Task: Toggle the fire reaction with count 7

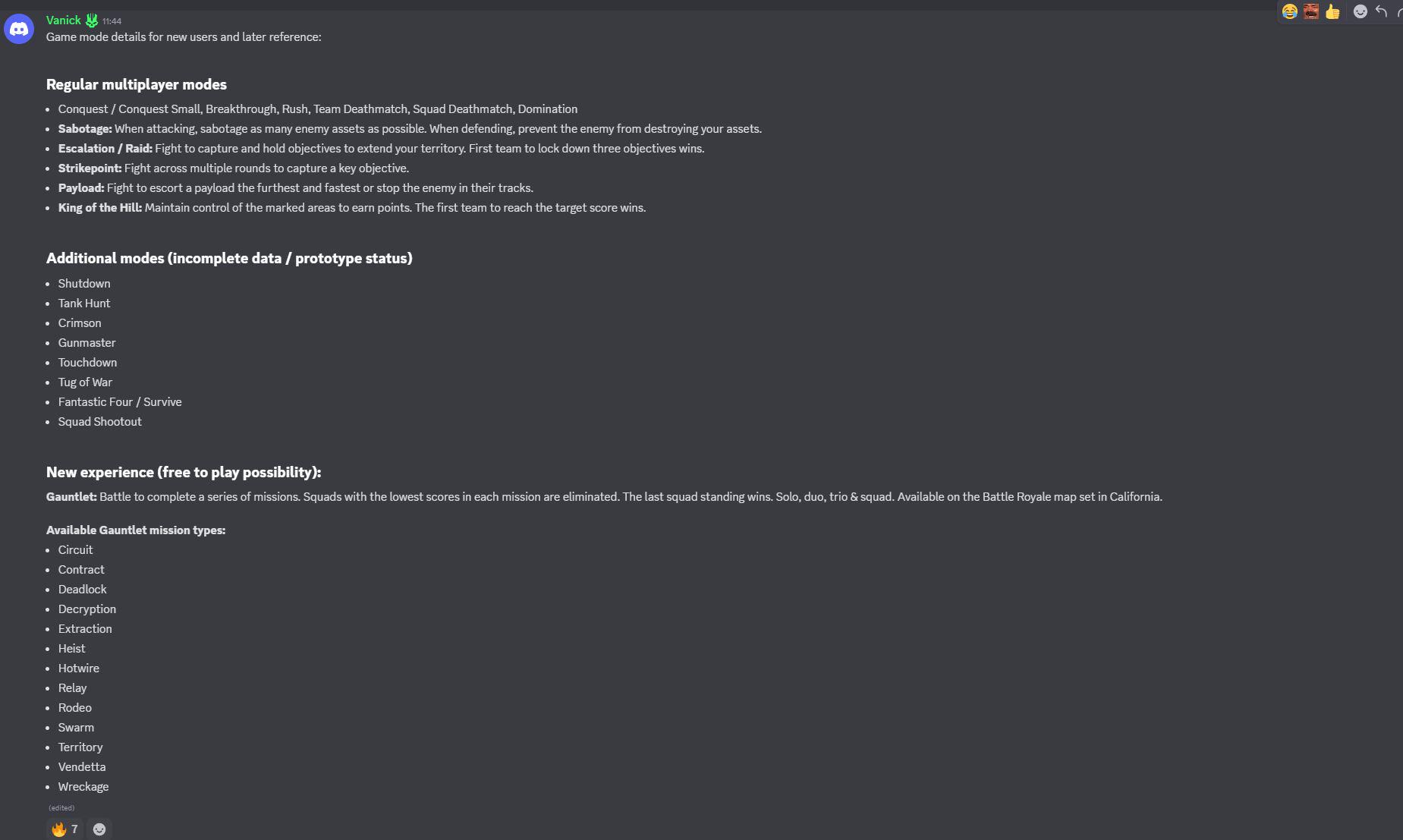Action: coord(64,829)
